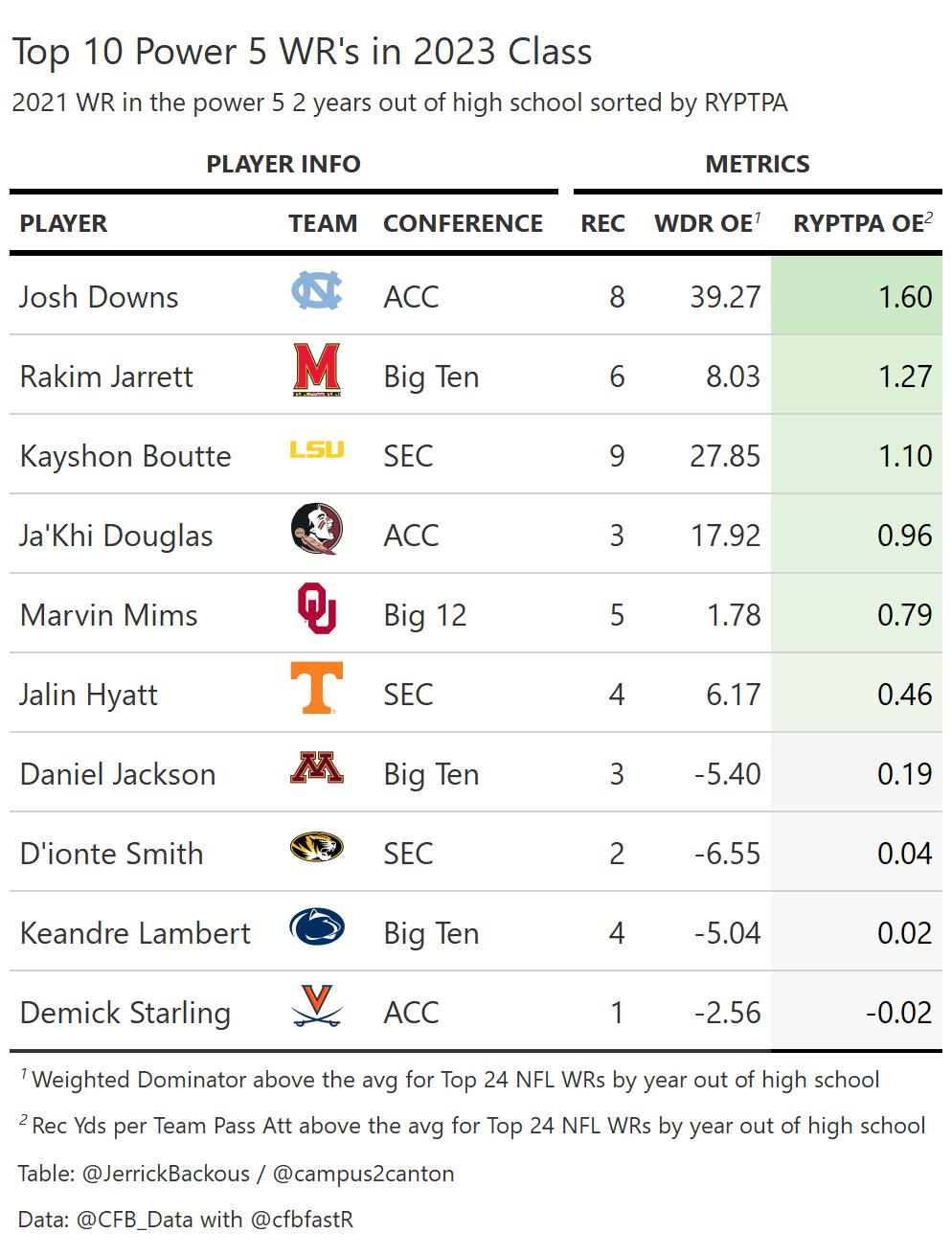Click the Minnesota M logo
This screenshot has height=1256, width=952.
(317, 767)
